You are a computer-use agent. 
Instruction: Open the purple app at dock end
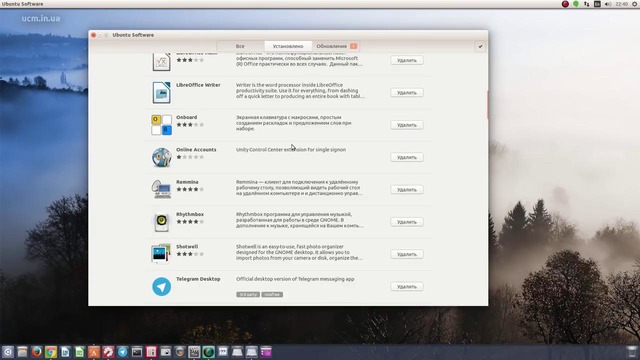(x=266, y=352)
